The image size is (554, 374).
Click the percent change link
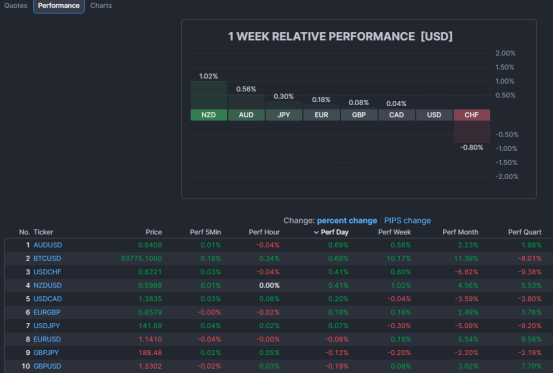(347, 221)
